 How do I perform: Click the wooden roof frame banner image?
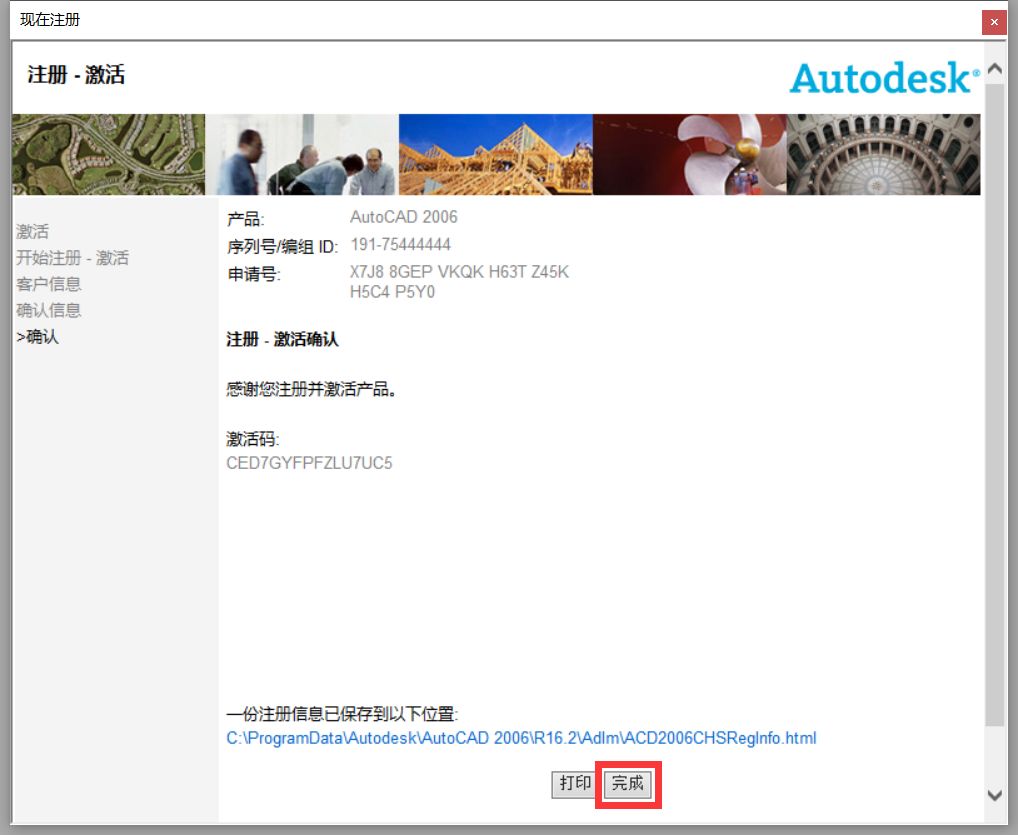tap(495, 155)
